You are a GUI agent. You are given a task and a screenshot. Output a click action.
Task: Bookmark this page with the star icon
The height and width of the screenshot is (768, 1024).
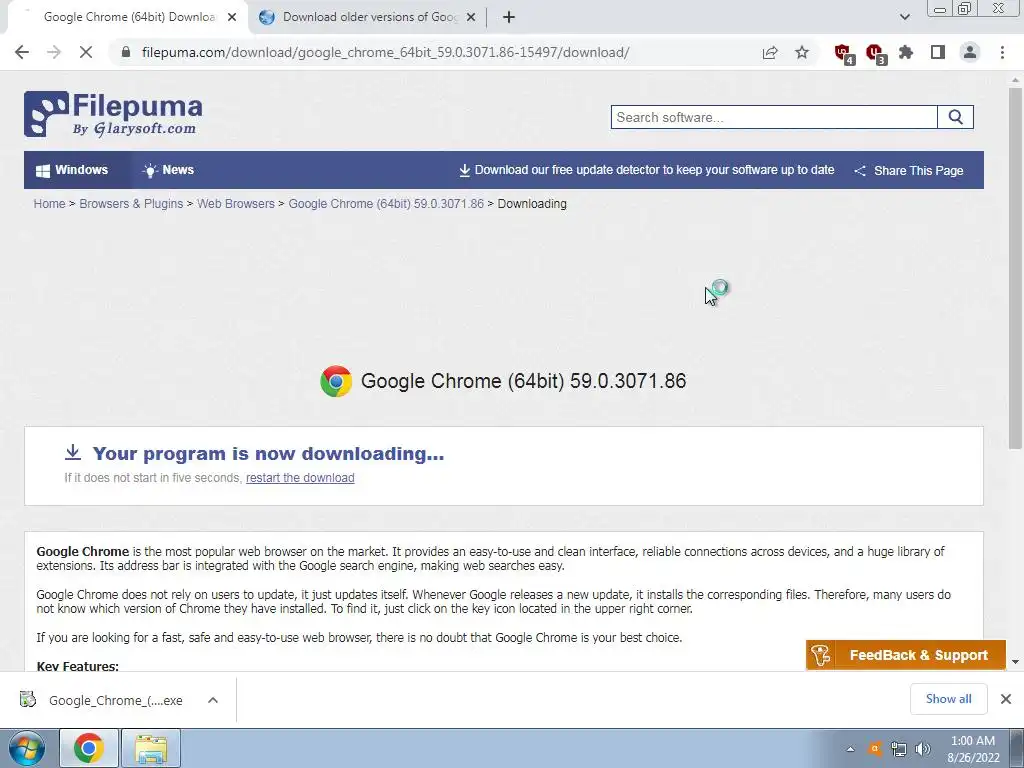click(x=802, y=52)
